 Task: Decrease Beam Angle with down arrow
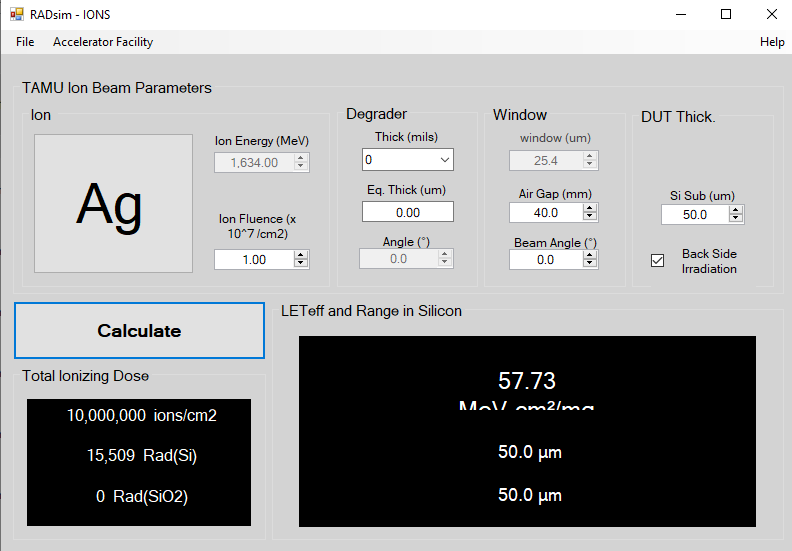point(589,264)
